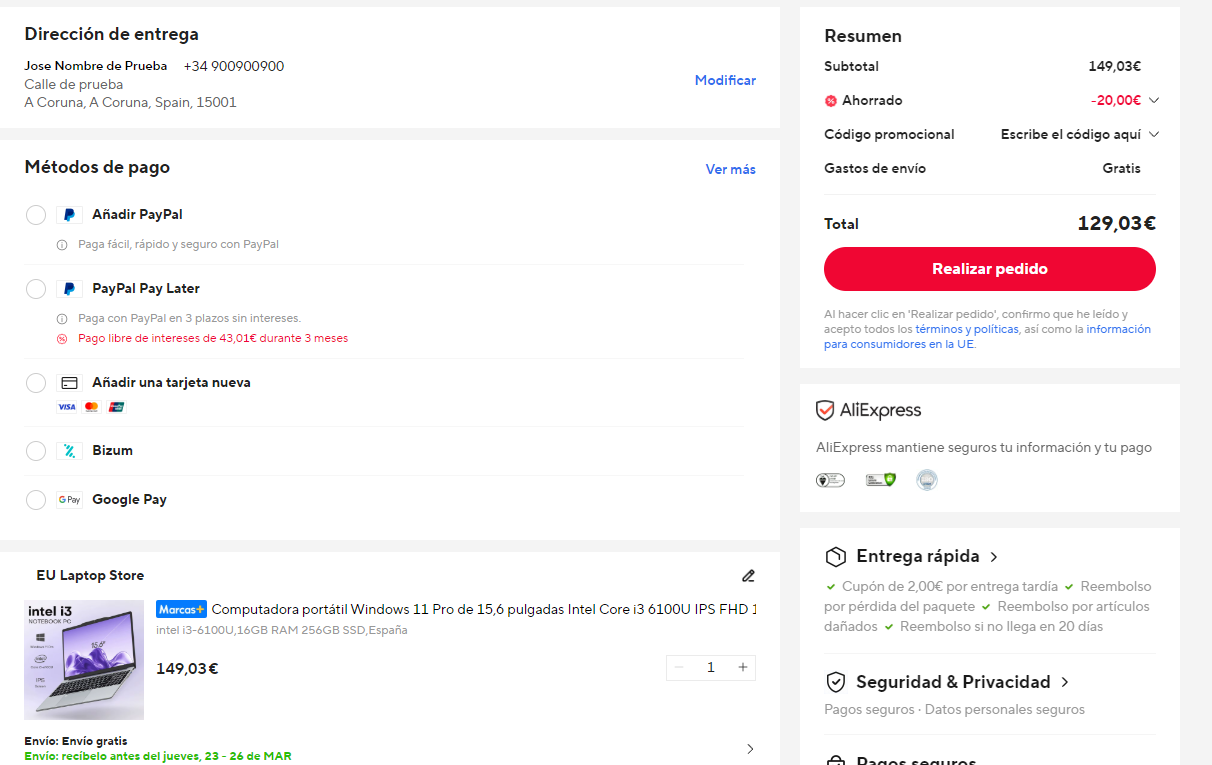Open shipping options arrow for Envío gratis
Viewport: 1212px width, 765px height.
coord(750,749)
